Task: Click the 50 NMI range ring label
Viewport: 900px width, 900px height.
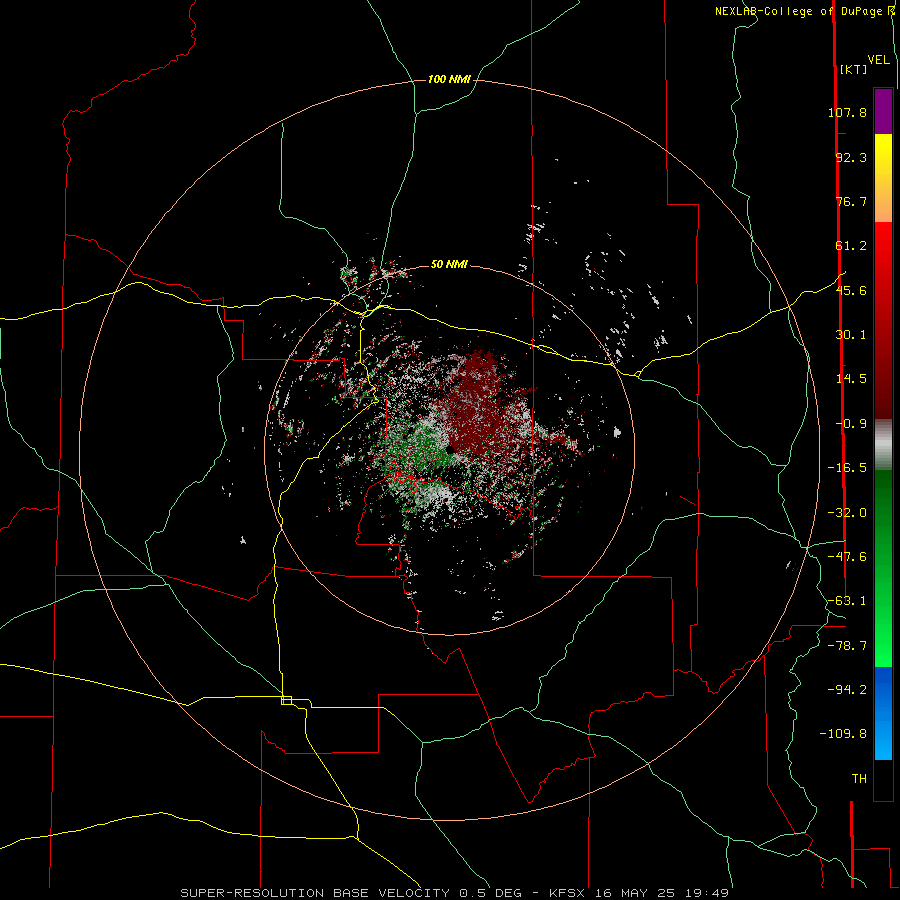Action: 449,265
